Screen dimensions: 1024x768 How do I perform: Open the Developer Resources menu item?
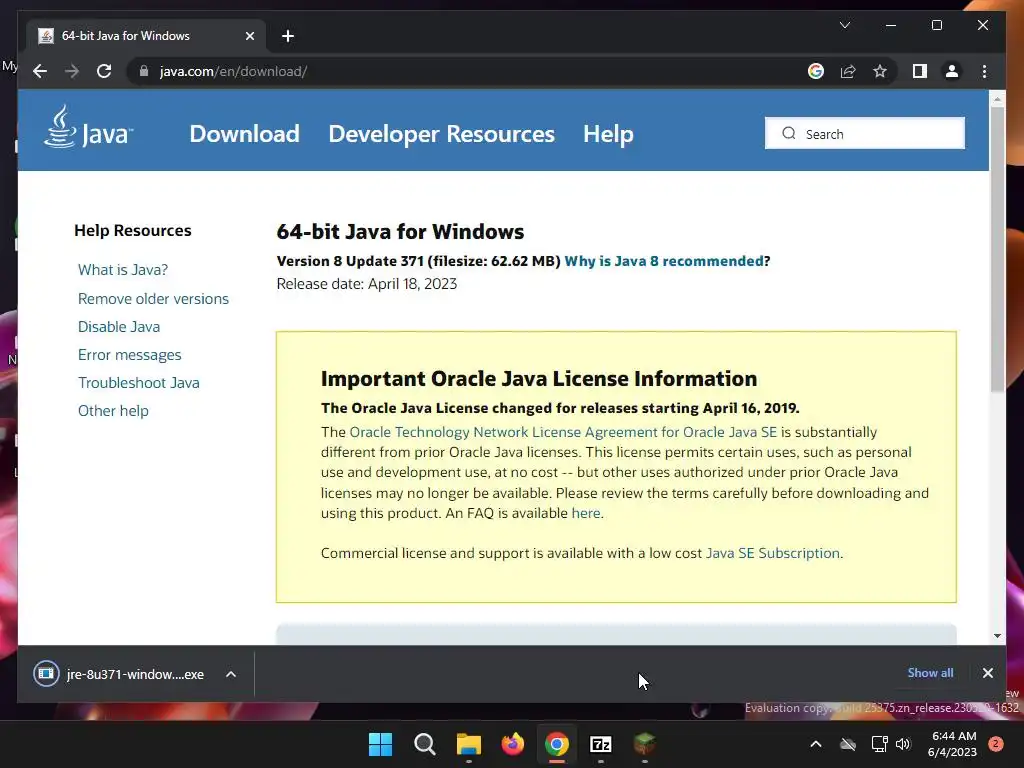[441, 134]
